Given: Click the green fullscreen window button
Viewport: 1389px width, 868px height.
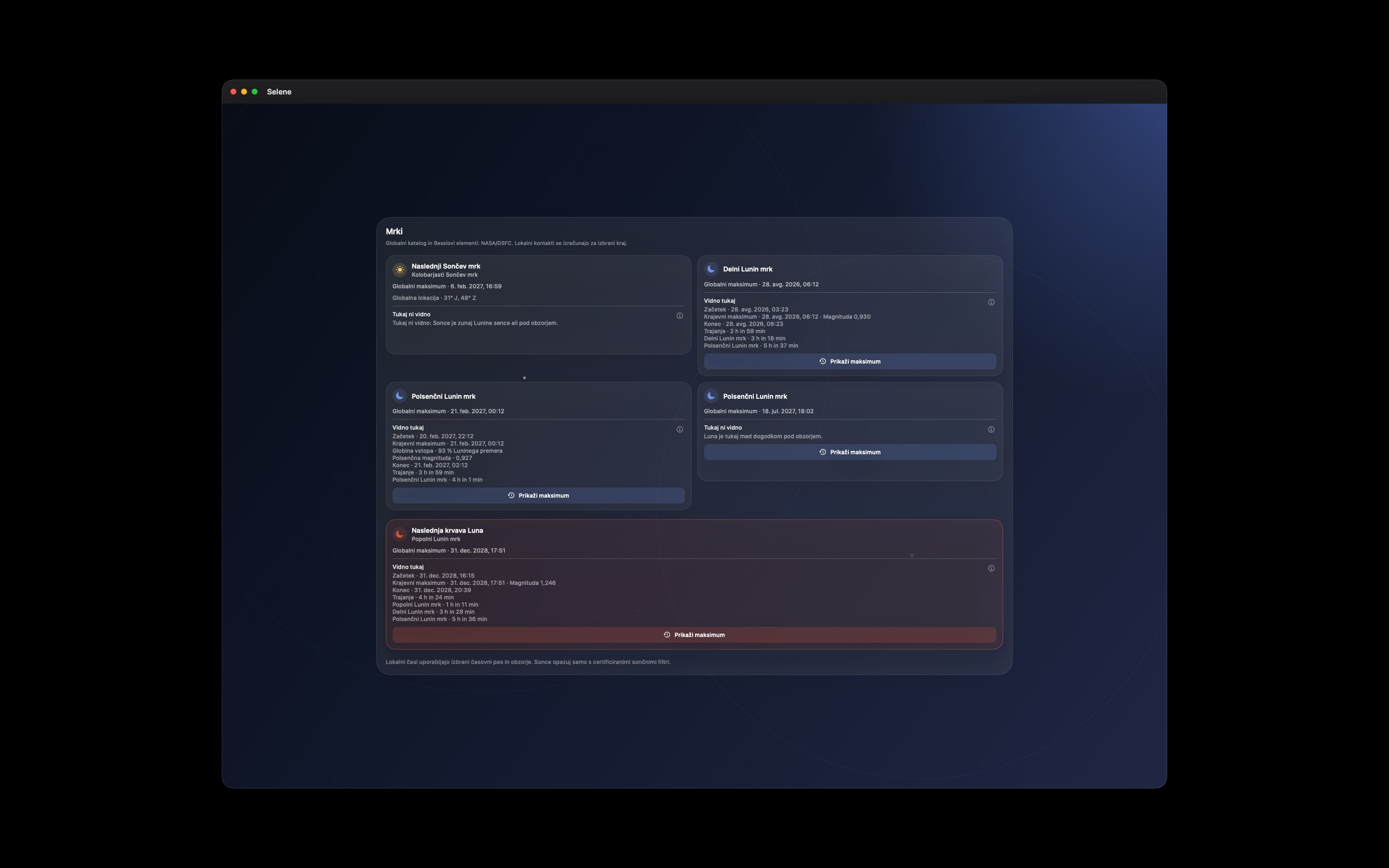Looking at the screenshot, I should coord(255,92).
